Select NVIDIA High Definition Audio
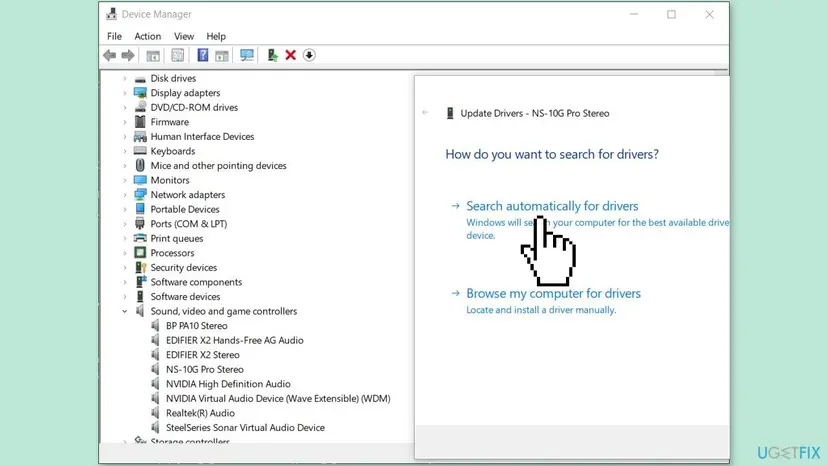828x466 pixels. (228, 384)
